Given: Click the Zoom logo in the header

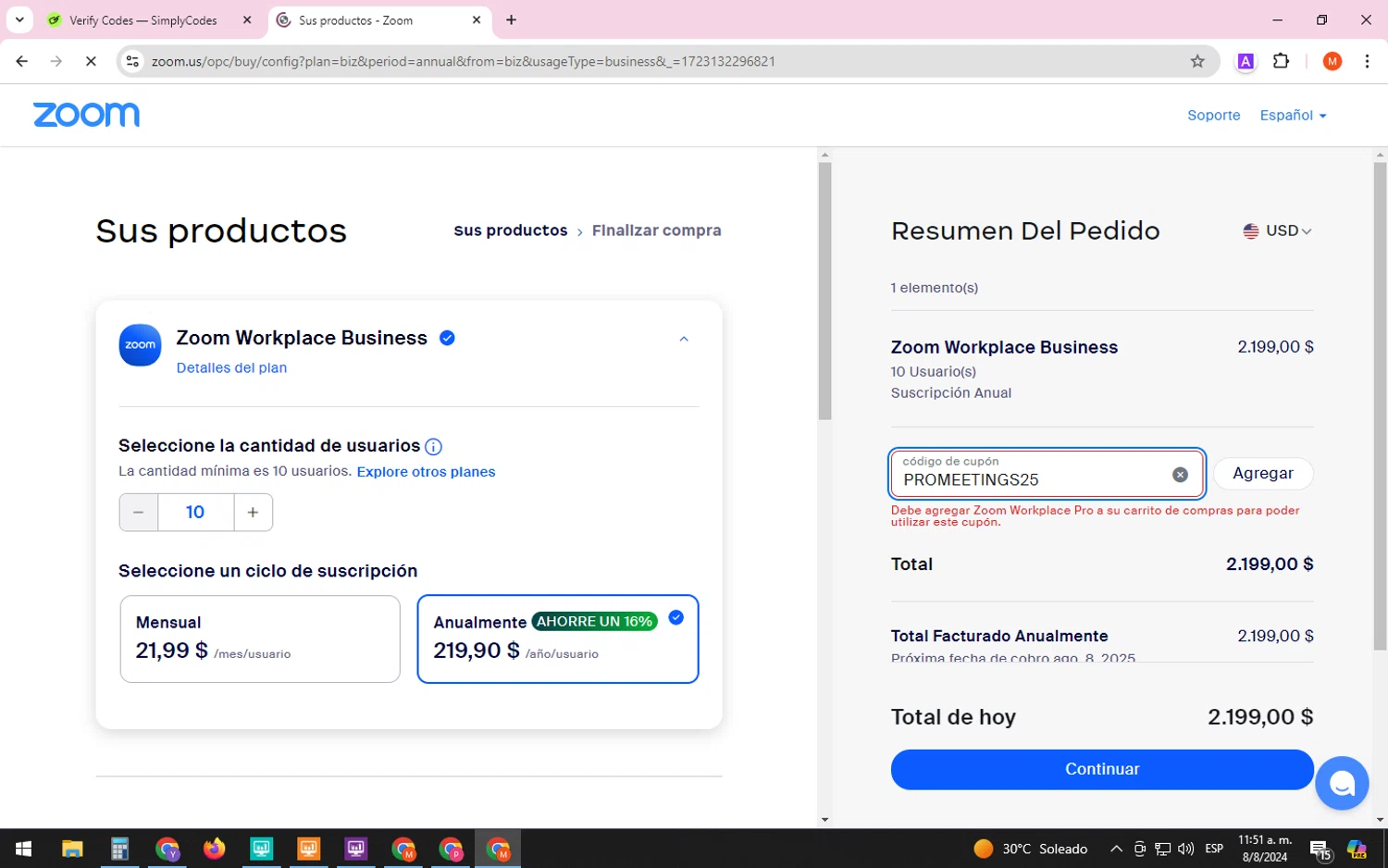Looking at the screenshot, I should (86, 115).
